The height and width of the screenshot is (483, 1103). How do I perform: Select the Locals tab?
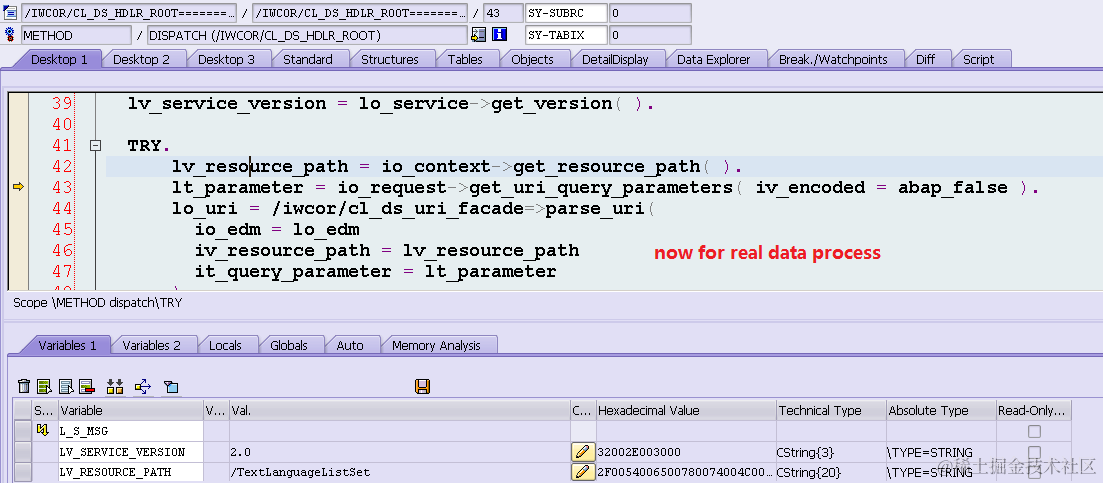pos(225,345)
